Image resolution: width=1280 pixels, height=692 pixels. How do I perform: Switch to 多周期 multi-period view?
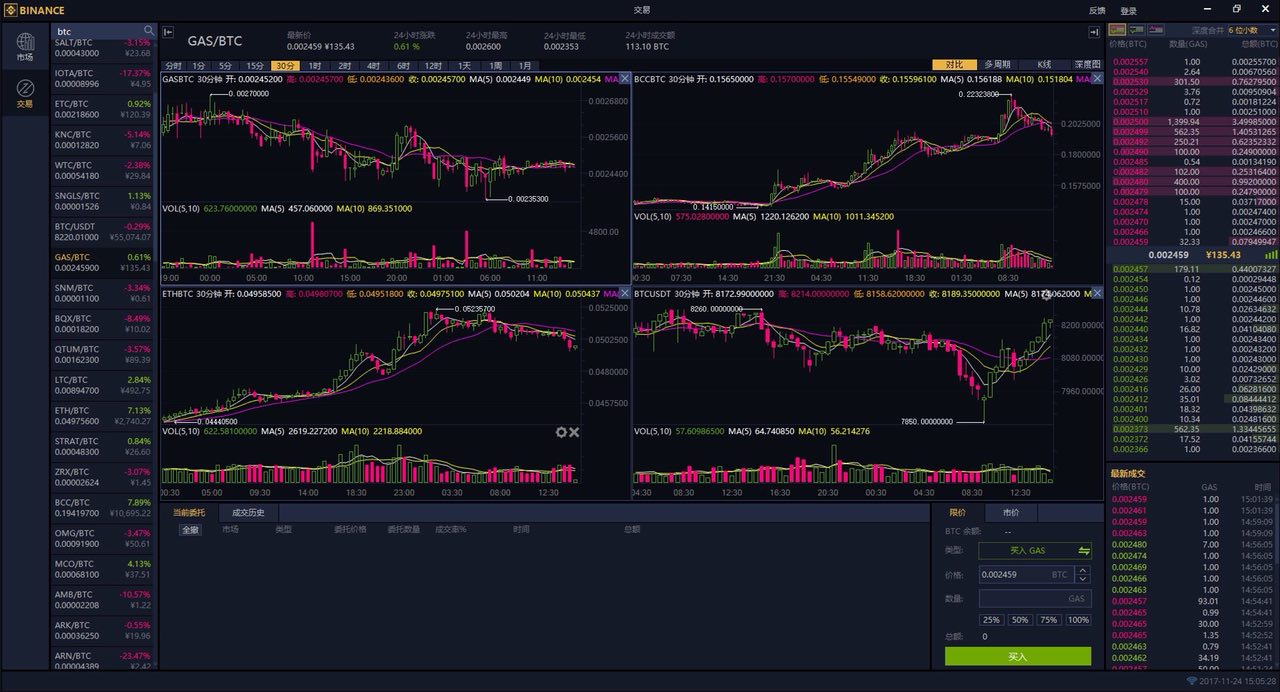997,64
